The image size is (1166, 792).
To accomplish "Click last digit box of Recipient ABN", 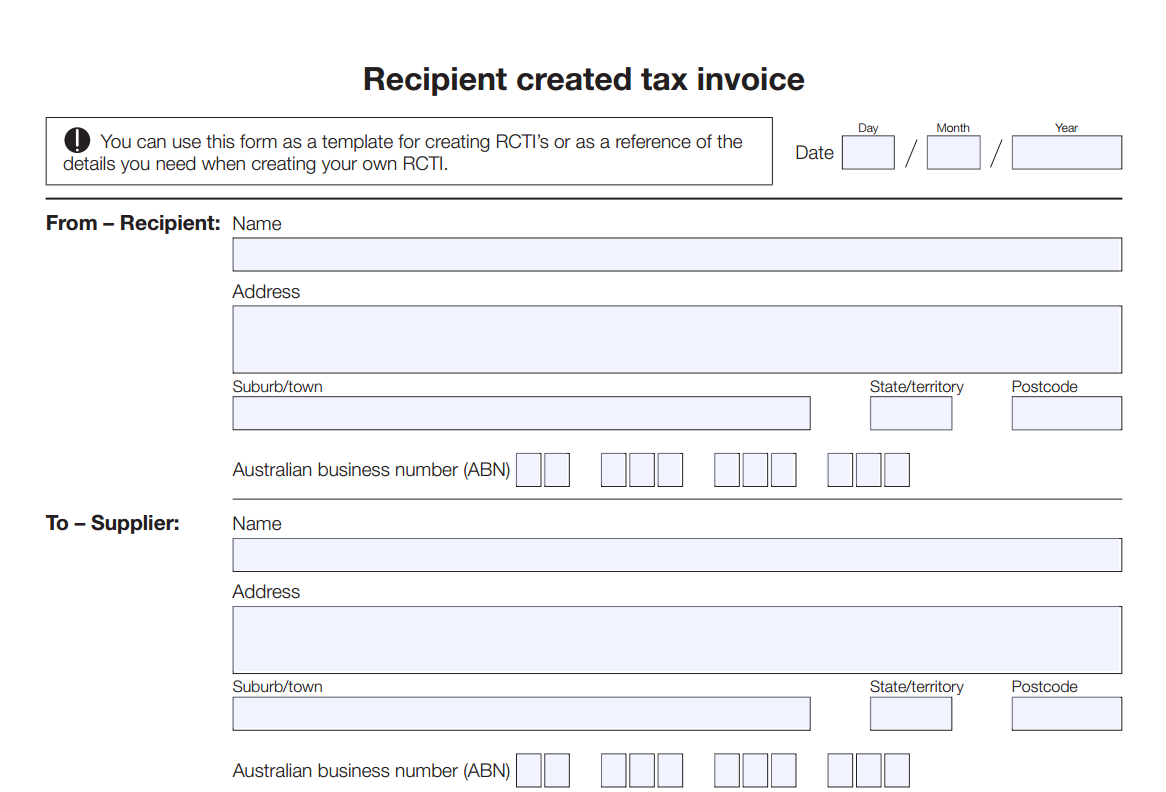I will [896, 470].
